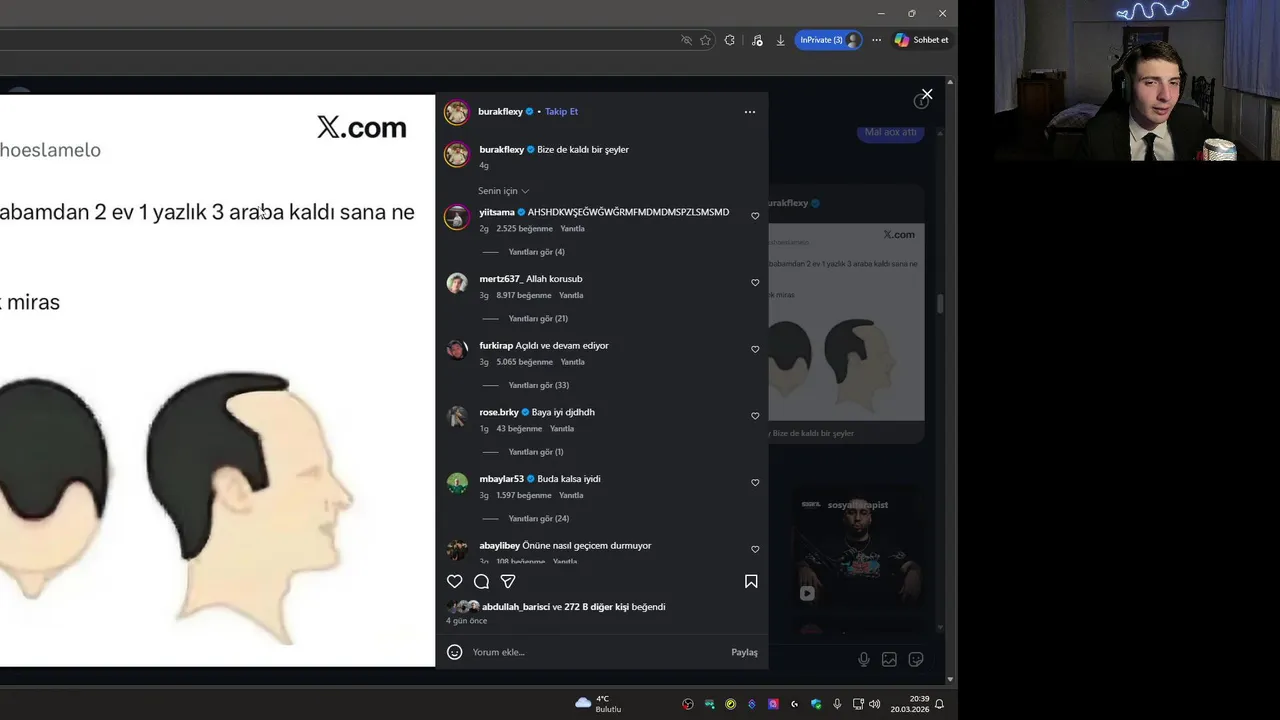Save the post with the bookmark icon
This screenshot has height=720, width=1280.
click(751, 581)
